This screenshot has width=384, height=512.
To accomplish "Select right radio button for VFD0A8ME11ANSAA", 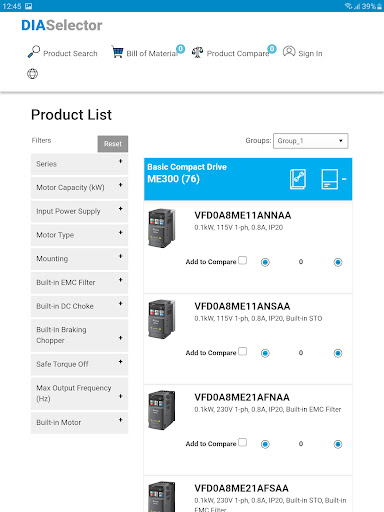I will tap(338, 353).
